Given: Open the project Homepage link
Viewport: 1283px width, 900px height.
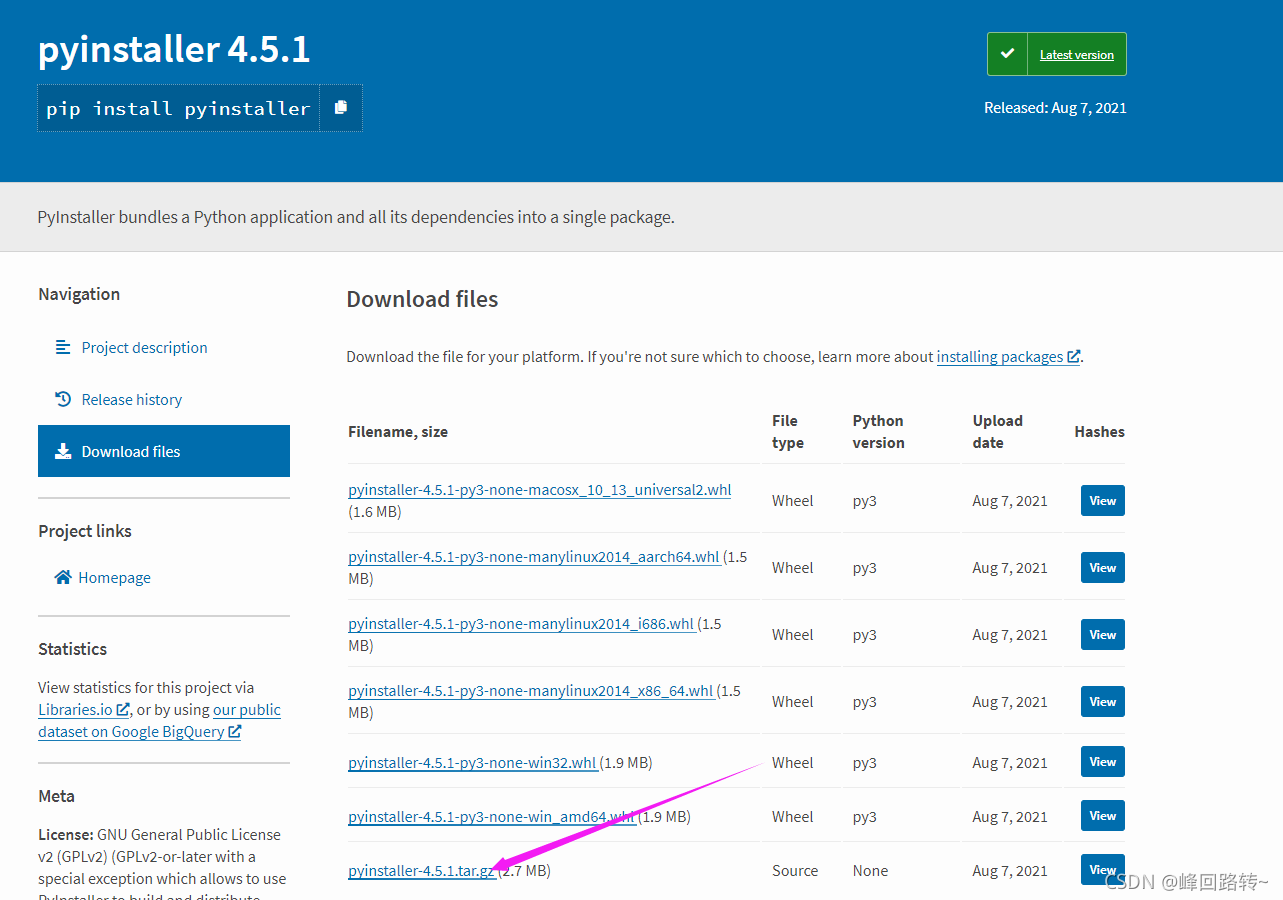Looking at the screenshot, I should (x=114, y=577).
